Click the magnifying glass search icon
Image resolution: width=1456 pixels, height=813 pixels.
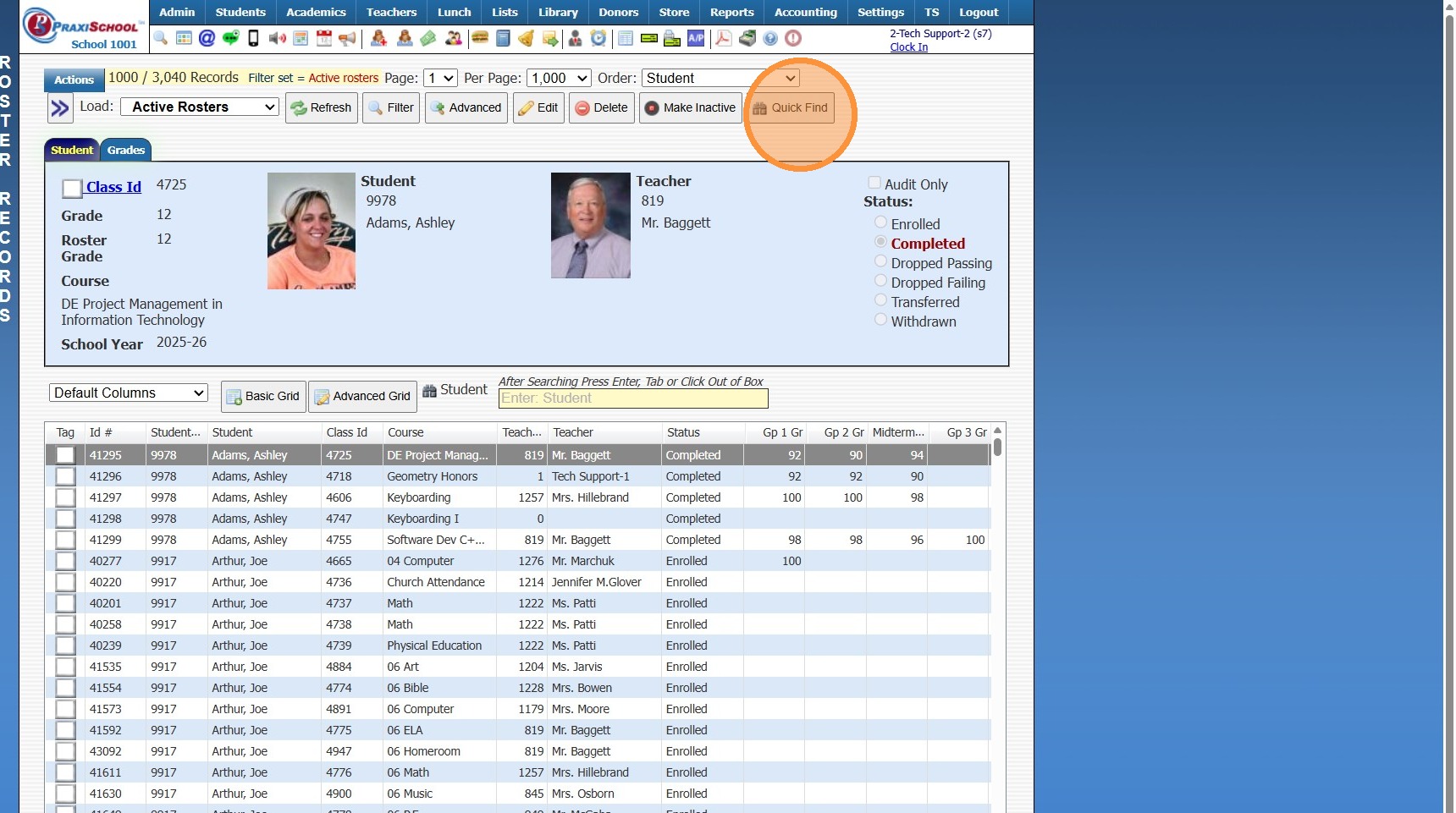(x=161, y=38)
